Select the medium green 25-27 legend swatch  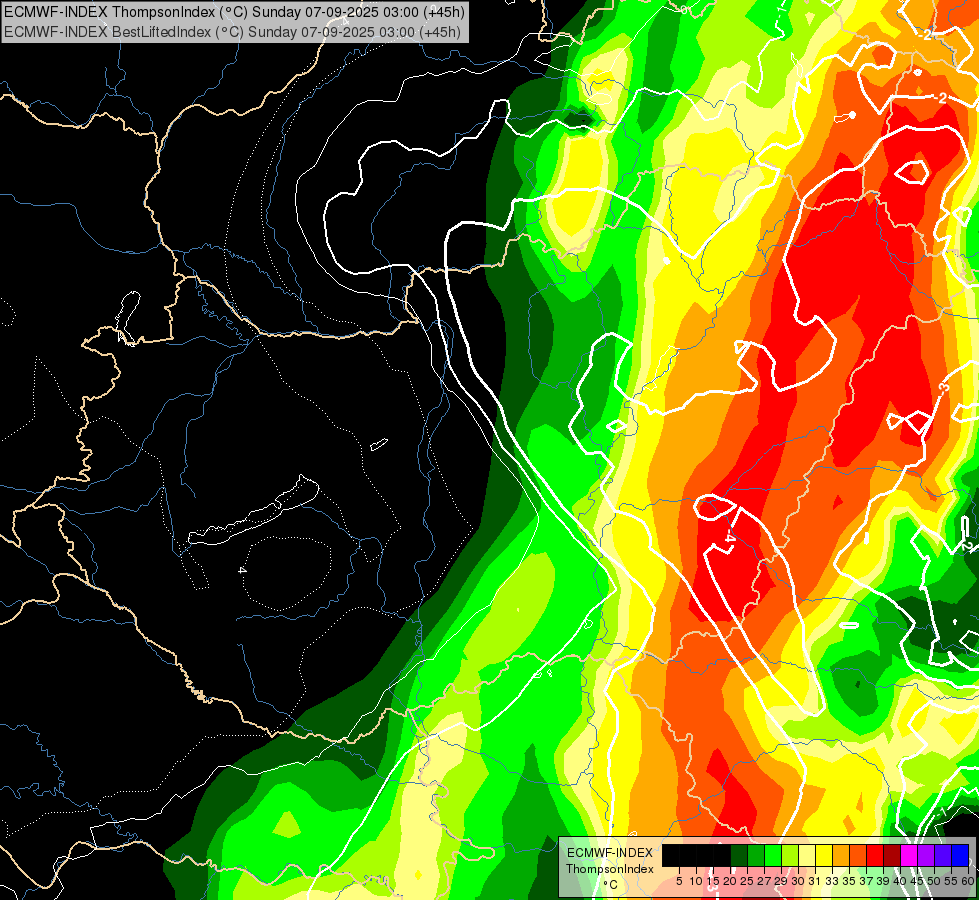click(x=755, y=855)
